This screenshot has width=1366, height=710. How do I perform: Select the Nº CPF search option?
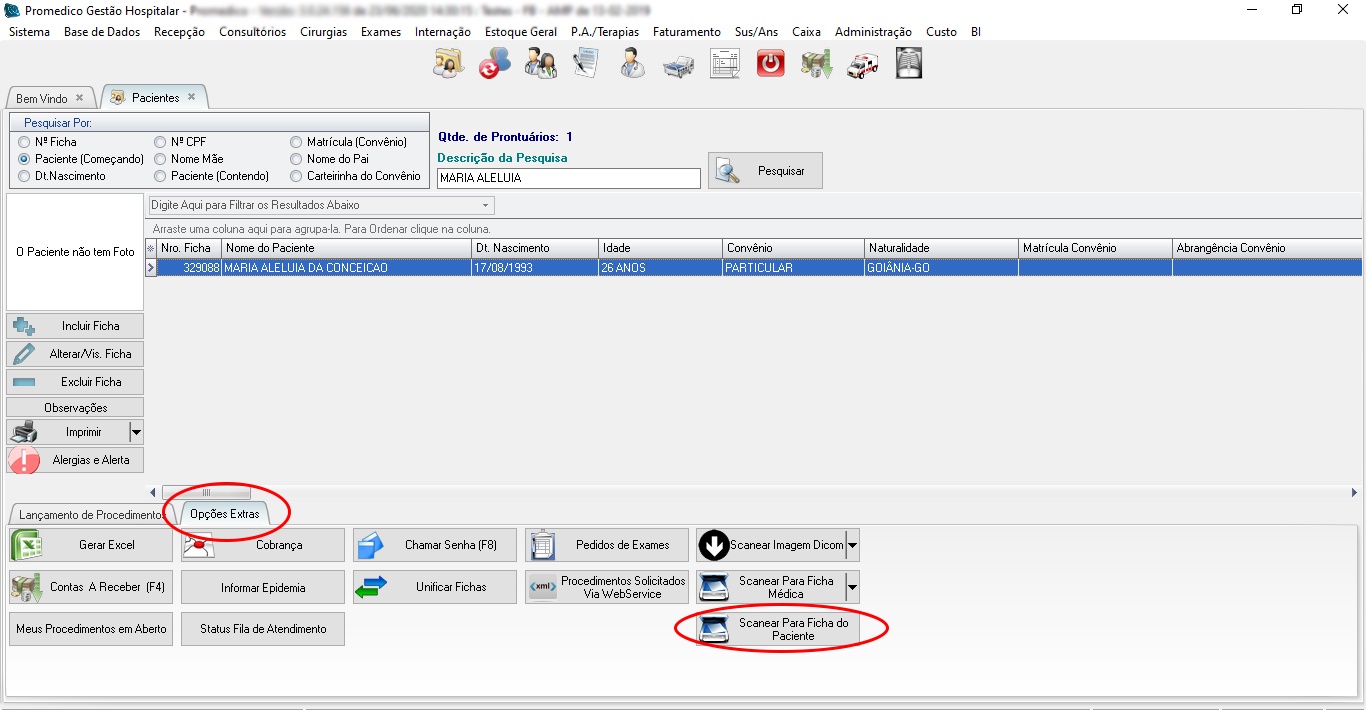pos(160,142)
